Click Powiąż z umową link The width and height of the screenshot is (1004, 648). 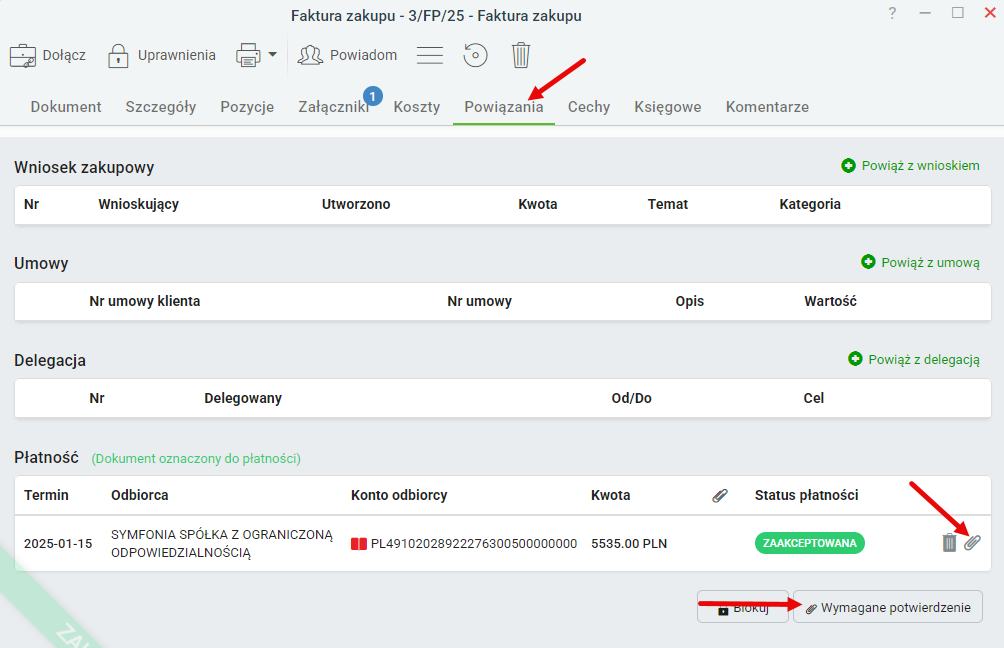930,263
